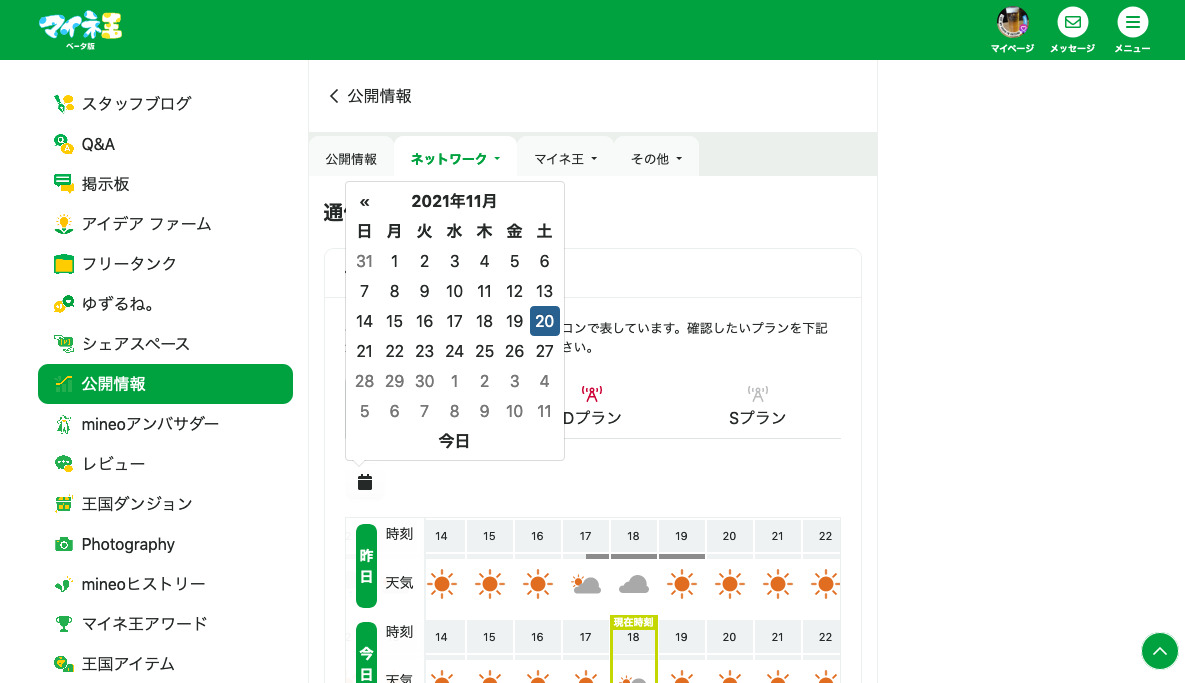The height and width of the screenshot is (683, 1185).
Task: Select the 公開情報 tab
Action: click(x=351, y=159)
